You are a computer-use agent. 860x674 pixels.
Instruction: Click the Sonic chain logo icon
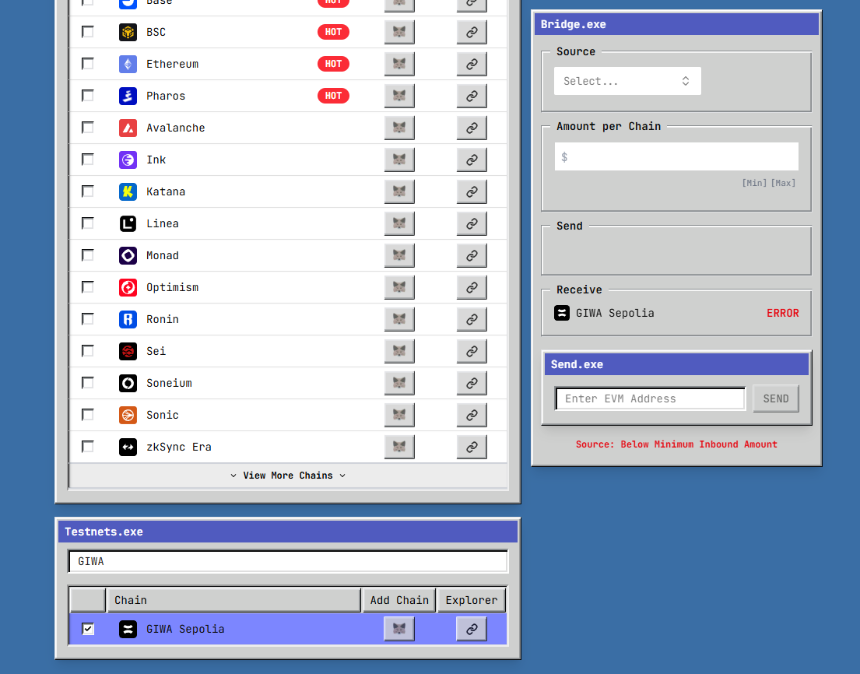128,415
